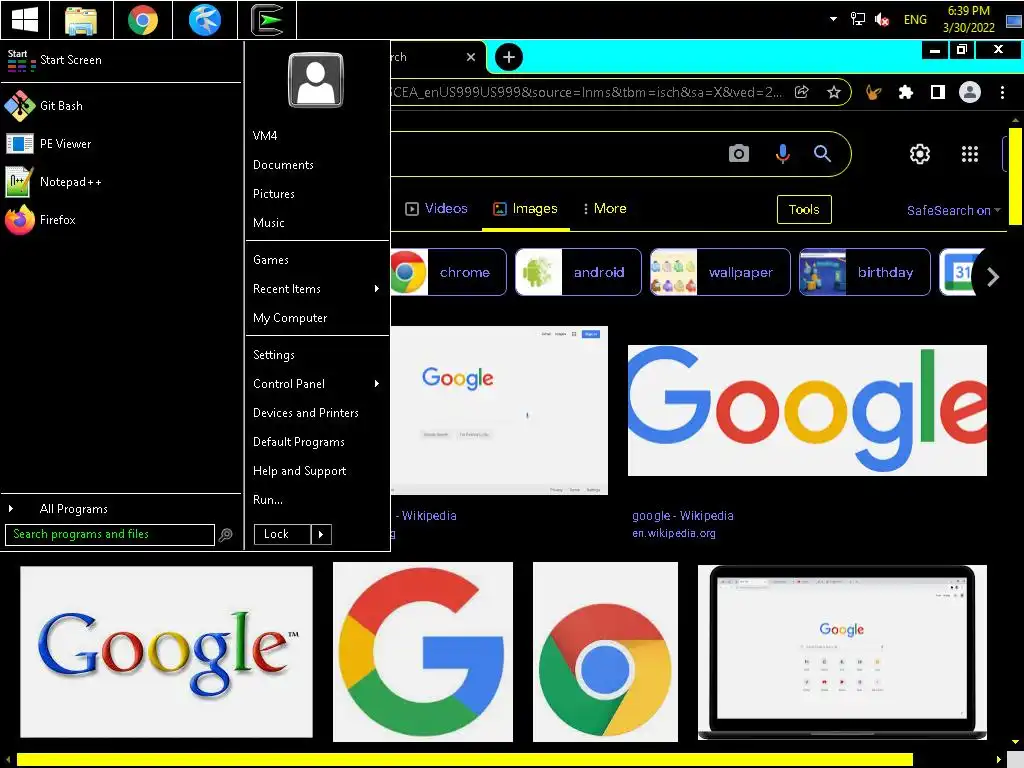This screenshot has height=768, width=1024.
Task: Filter results by the chrome chip
Action: (x=449, y=272)
